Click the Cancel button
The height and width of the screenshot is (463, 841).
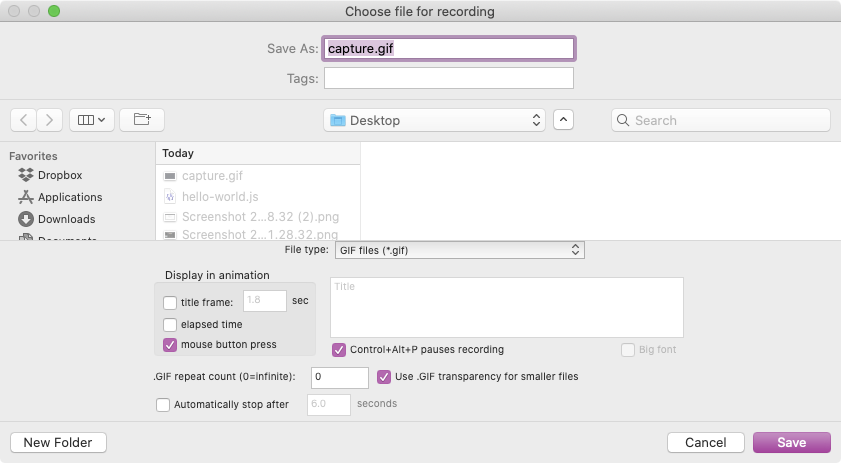[x=705, y=442]
